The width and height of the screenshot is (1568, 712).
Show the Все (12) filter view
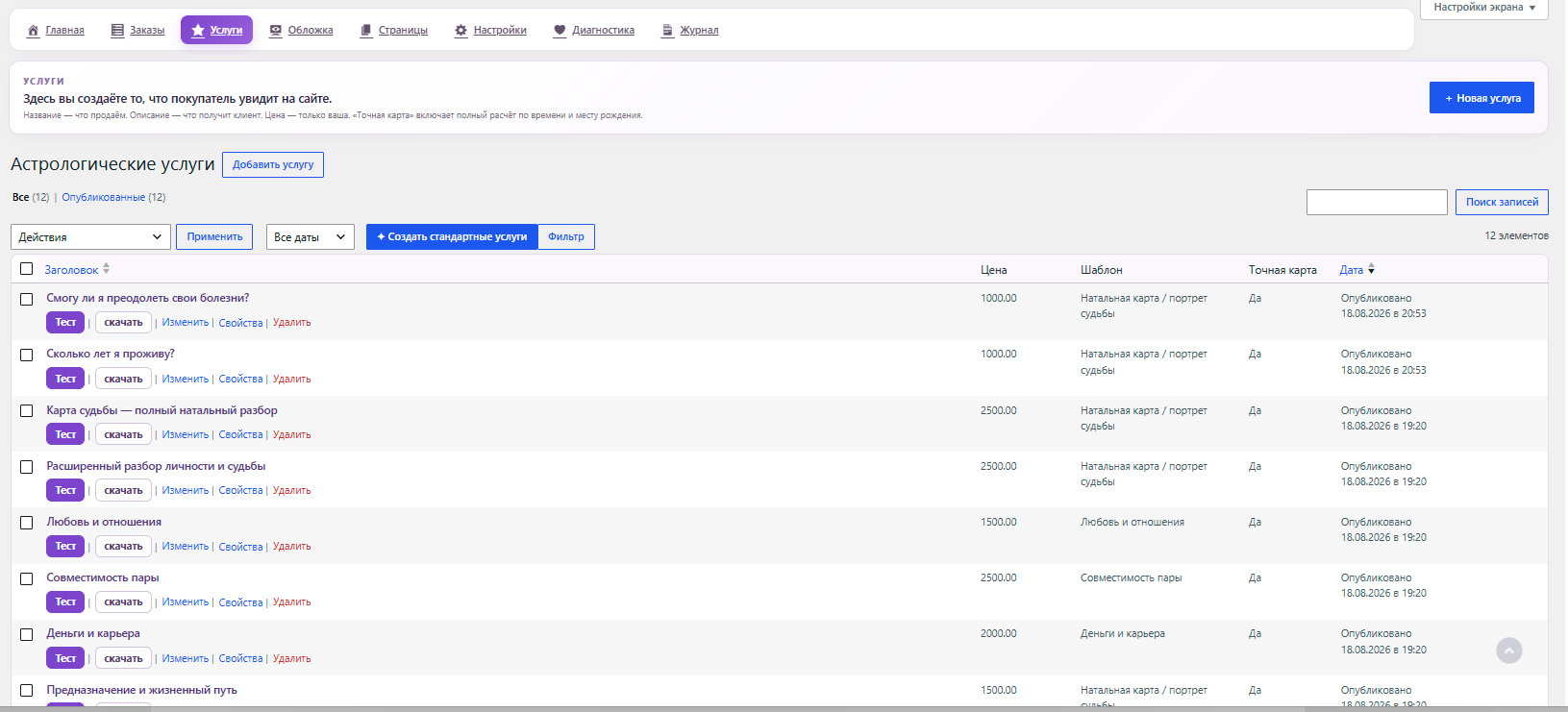point(31,198)
